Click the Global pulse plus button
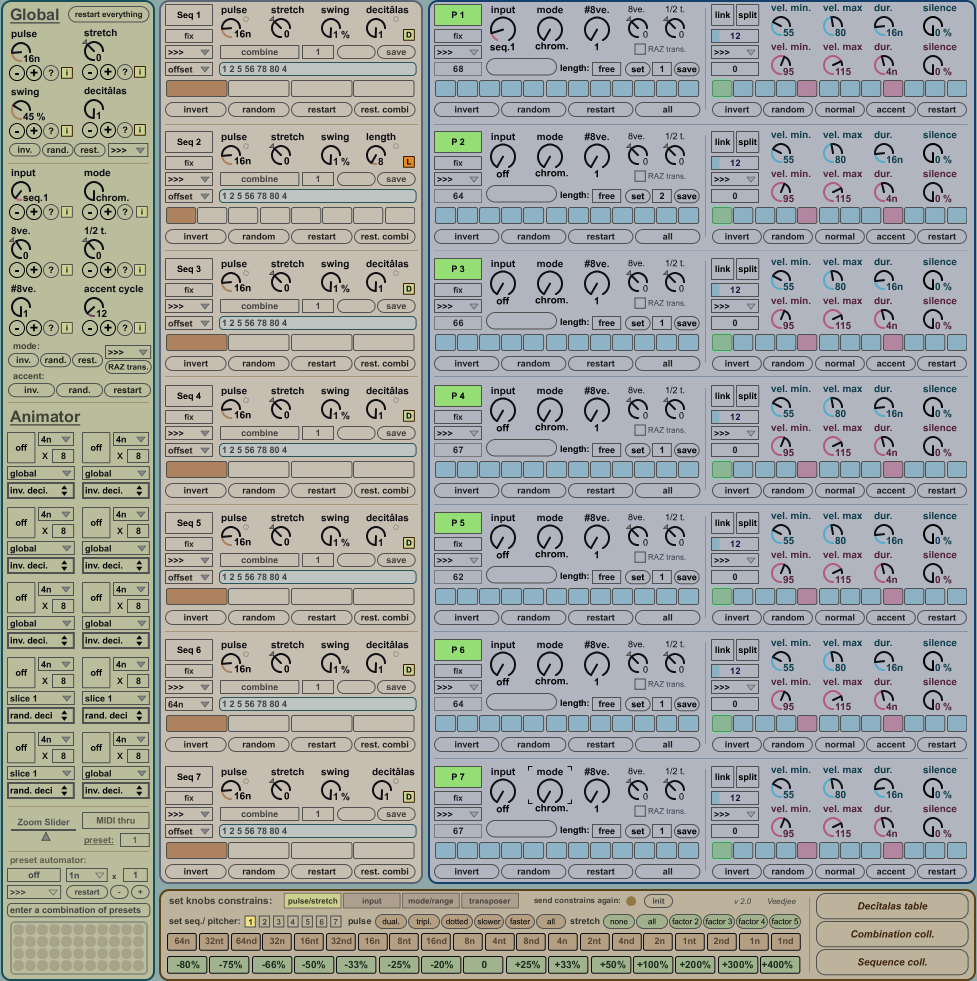The image size is (977, 981). click(x=33, y=73)
